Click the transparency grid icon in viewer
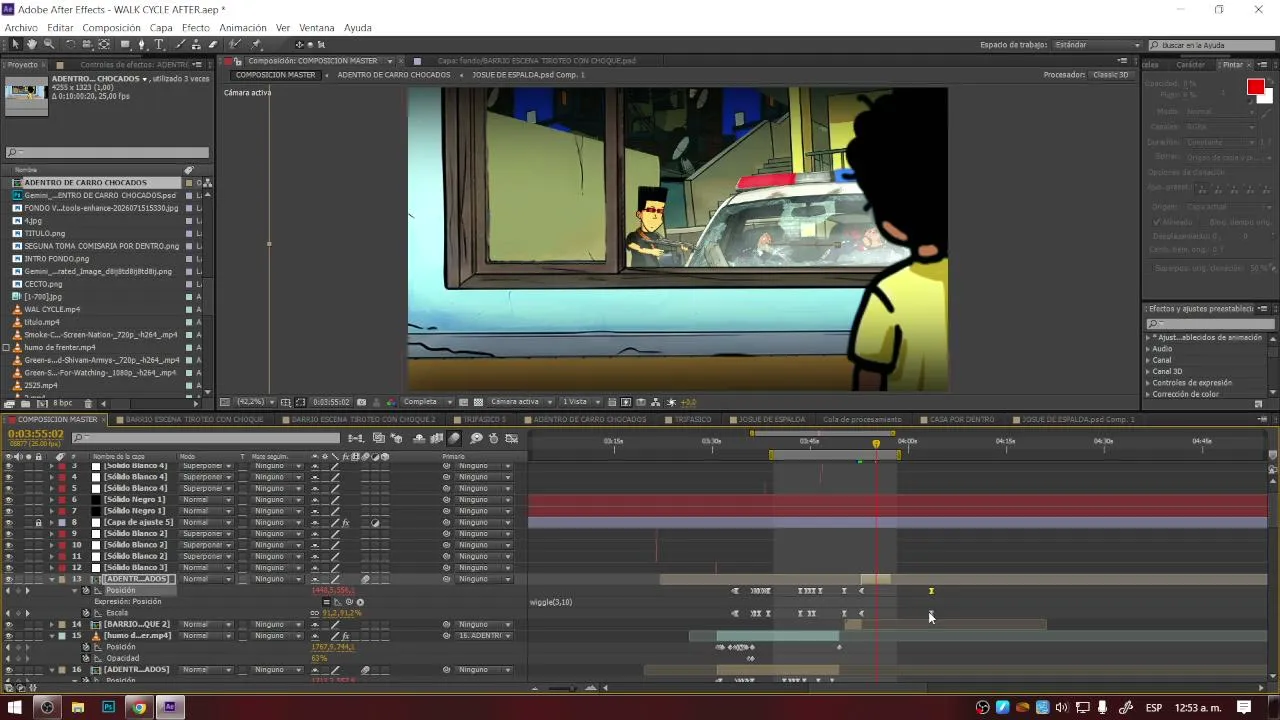Image resolution: width=1280 pixels, height=720 pixels. pos(478,402)
